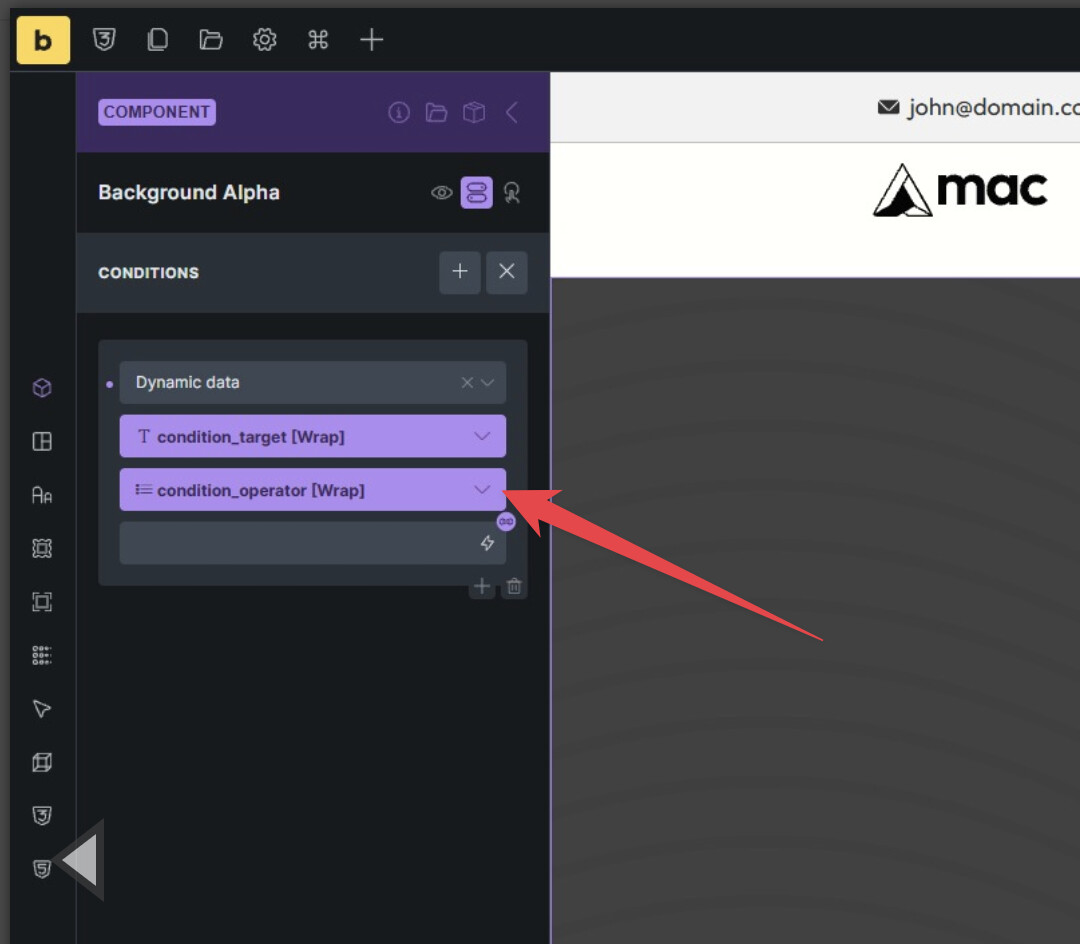Image resolution: width=1080 pixels, height=944 pixels.
Task: Close the Conditions panel with X button
Action: (507, 272)
